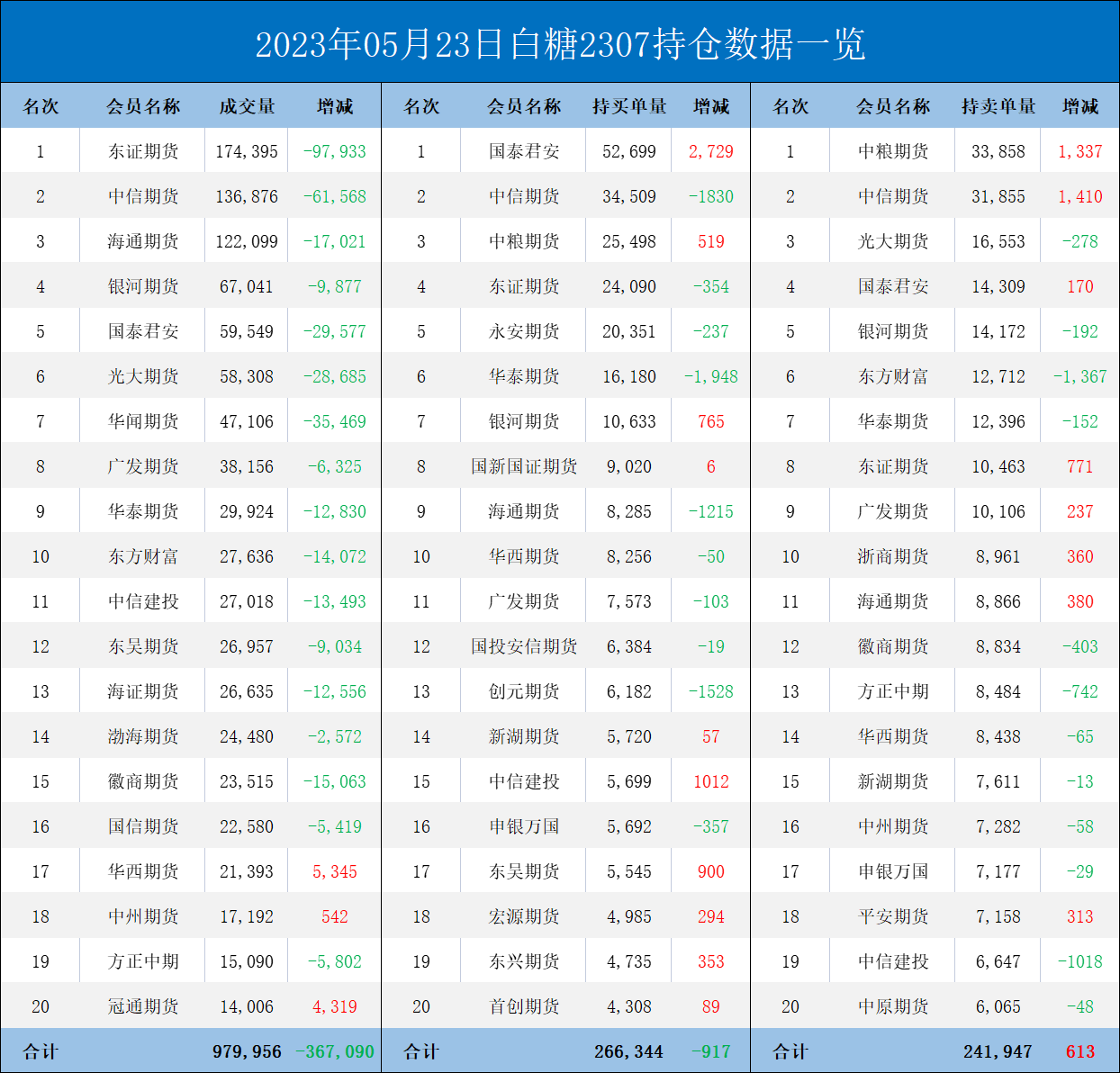This screenshot has height=1073, width=1120.
Task: Click the member name '华闻期货'
Action: 143,421
